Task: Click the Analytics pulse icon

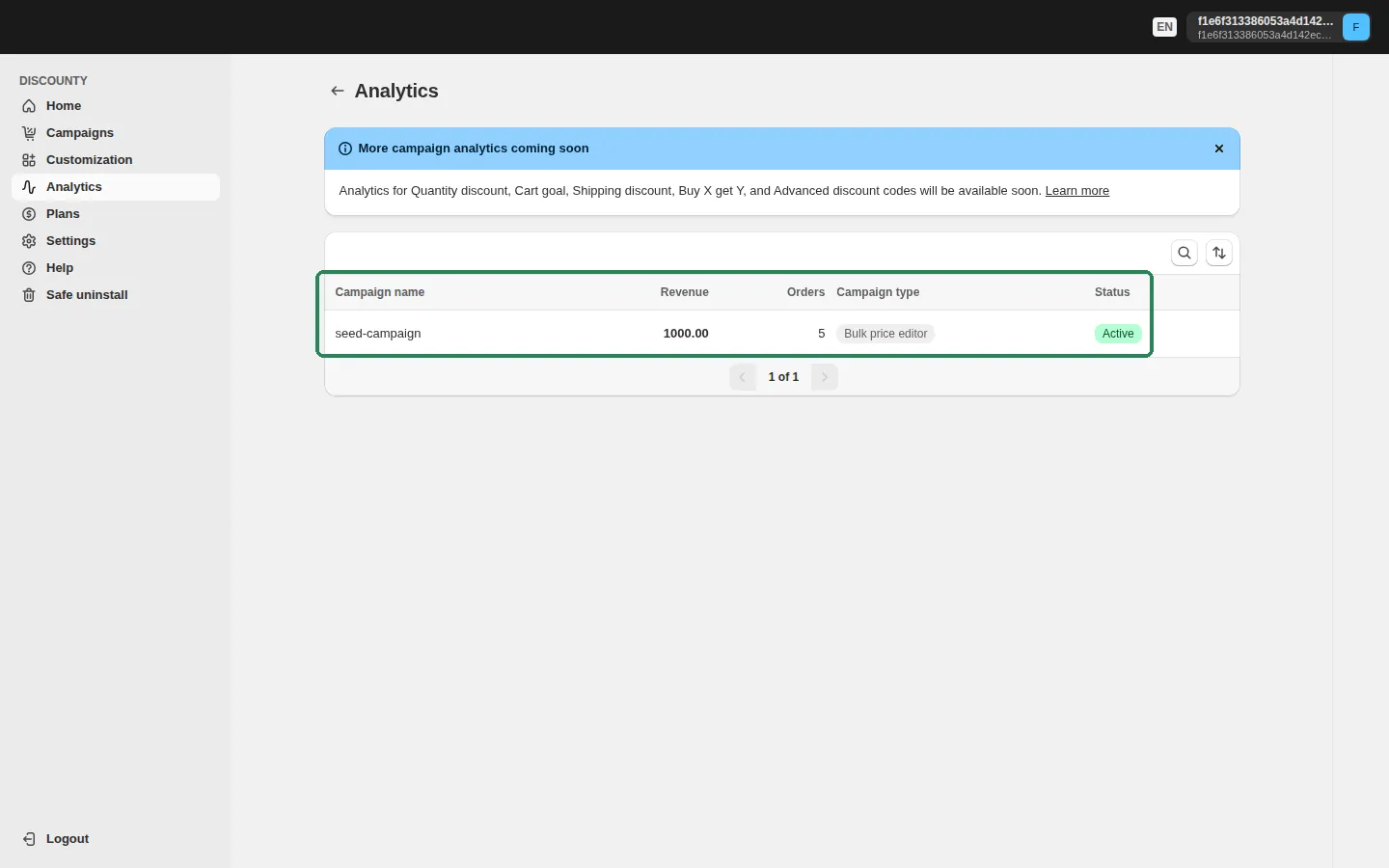Action: [29, 187]
